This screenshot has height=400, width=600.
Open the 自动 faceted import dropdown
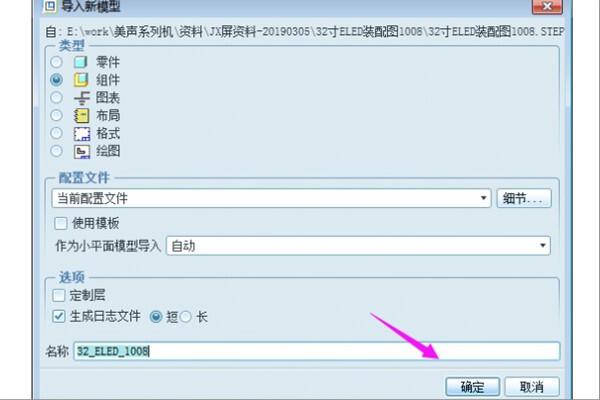tap(358, 246)
